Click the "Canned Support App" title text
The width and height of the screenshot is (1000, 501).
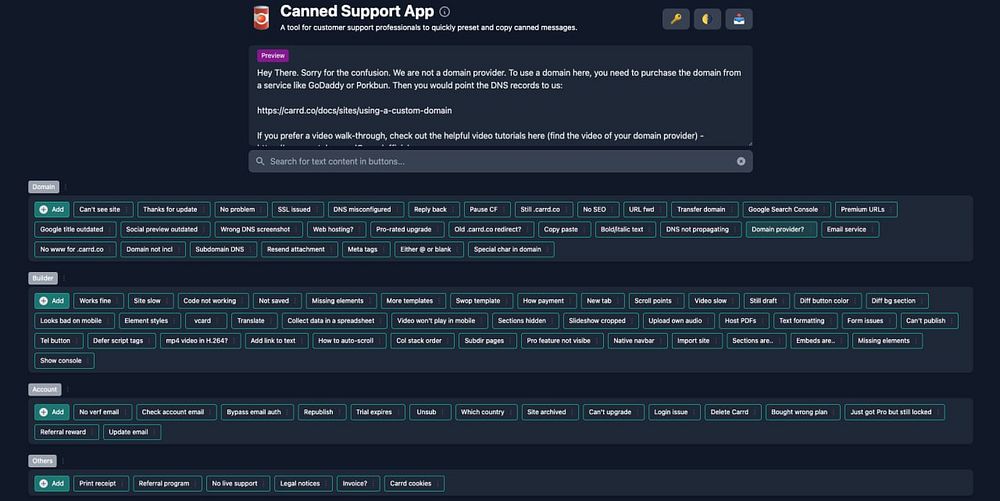click(357, 11)
